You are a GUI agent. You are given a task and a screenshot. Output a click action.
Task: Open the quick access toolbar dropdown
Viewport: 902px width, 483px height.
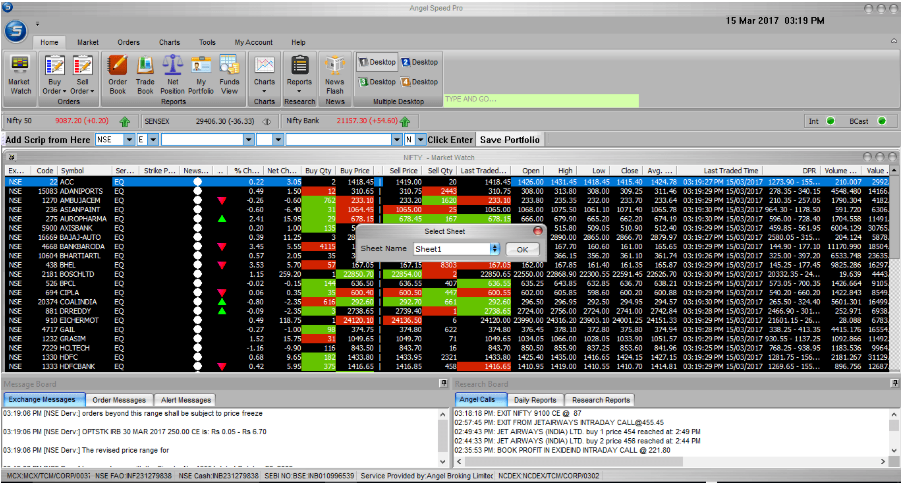37,24
